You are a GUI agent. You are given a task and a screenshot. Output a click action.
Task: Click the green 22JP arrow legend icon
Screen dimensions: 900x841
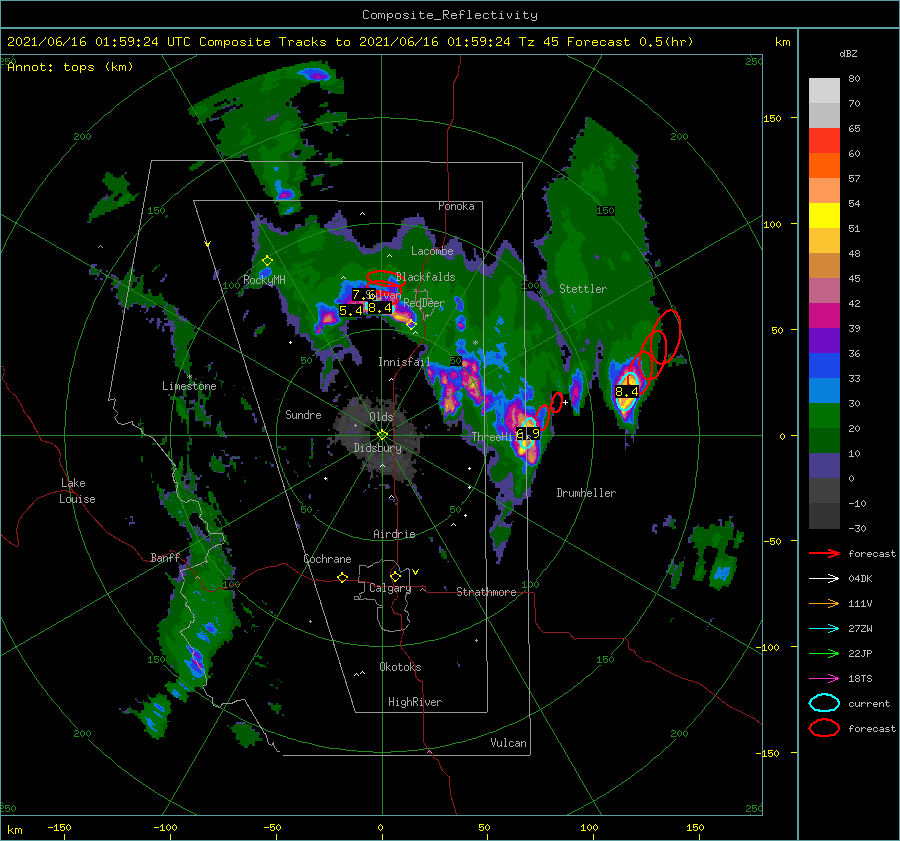(x=824, y=653)
